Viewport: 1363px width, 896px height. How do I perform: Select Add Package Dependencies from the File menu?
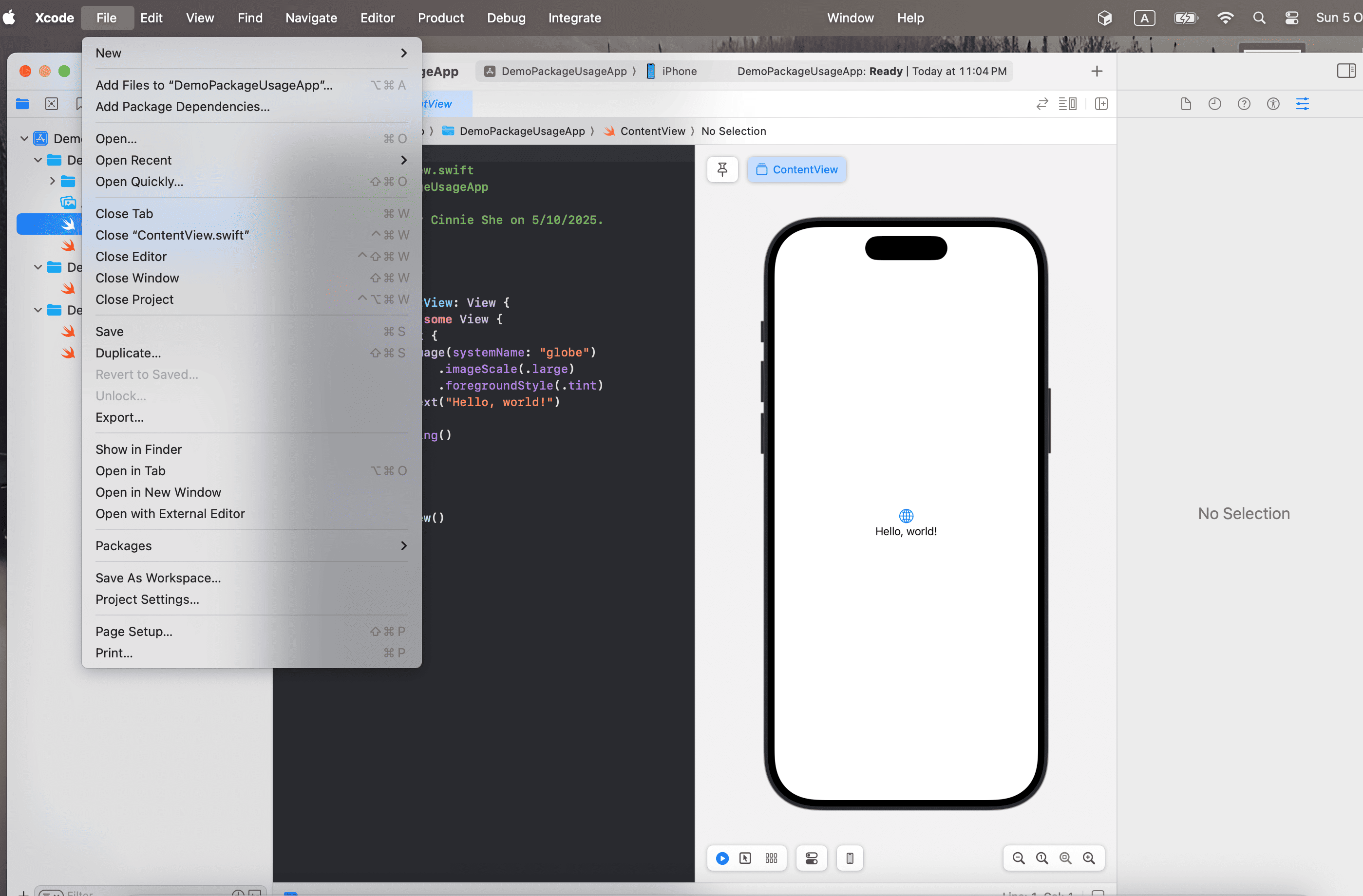coord(183,107)
